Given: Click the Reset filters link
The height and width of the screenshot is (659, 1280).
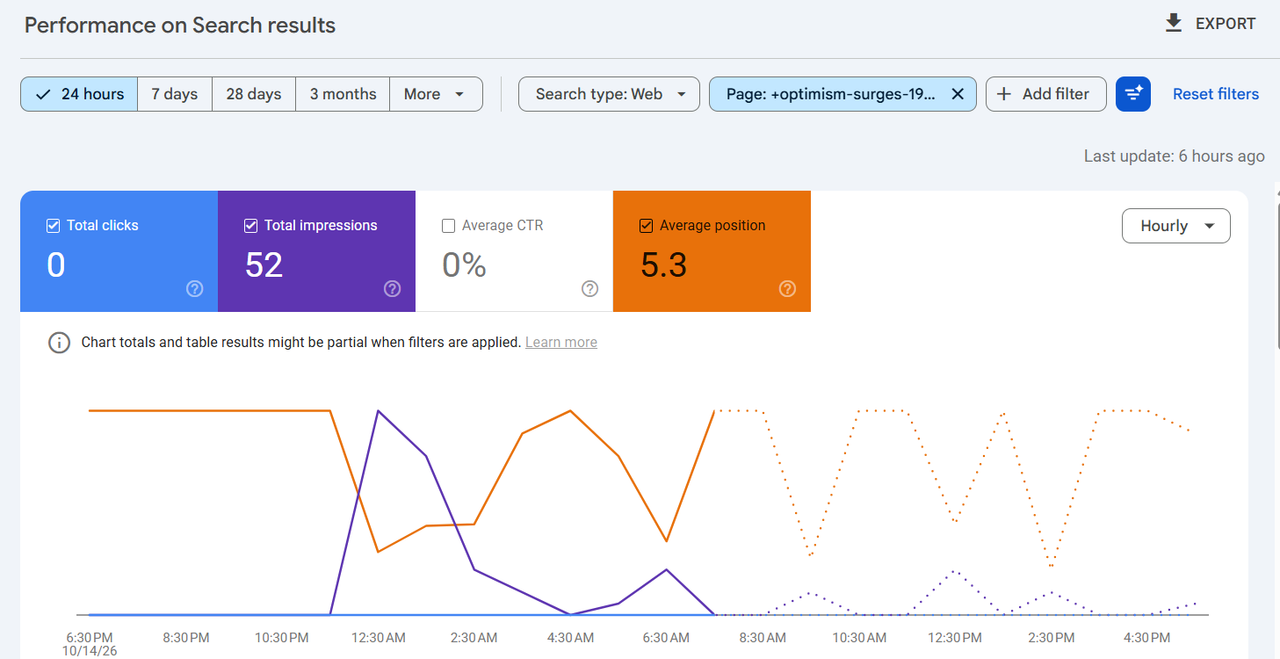Looking at the screenshot, I should [x=1216, y=94].
